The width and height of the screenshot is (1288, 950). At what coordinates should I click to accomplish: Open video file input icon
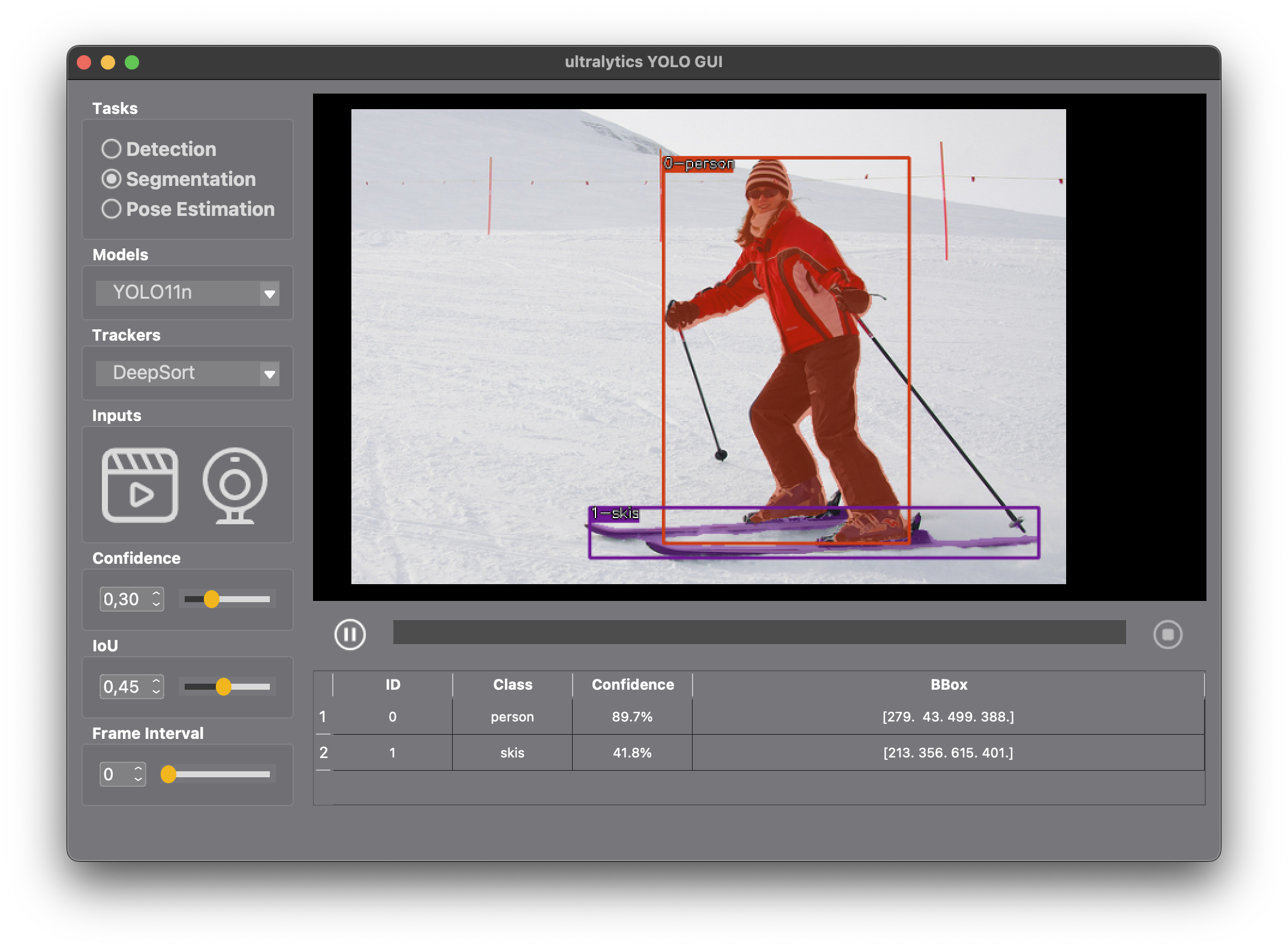[x=140, y=485]
